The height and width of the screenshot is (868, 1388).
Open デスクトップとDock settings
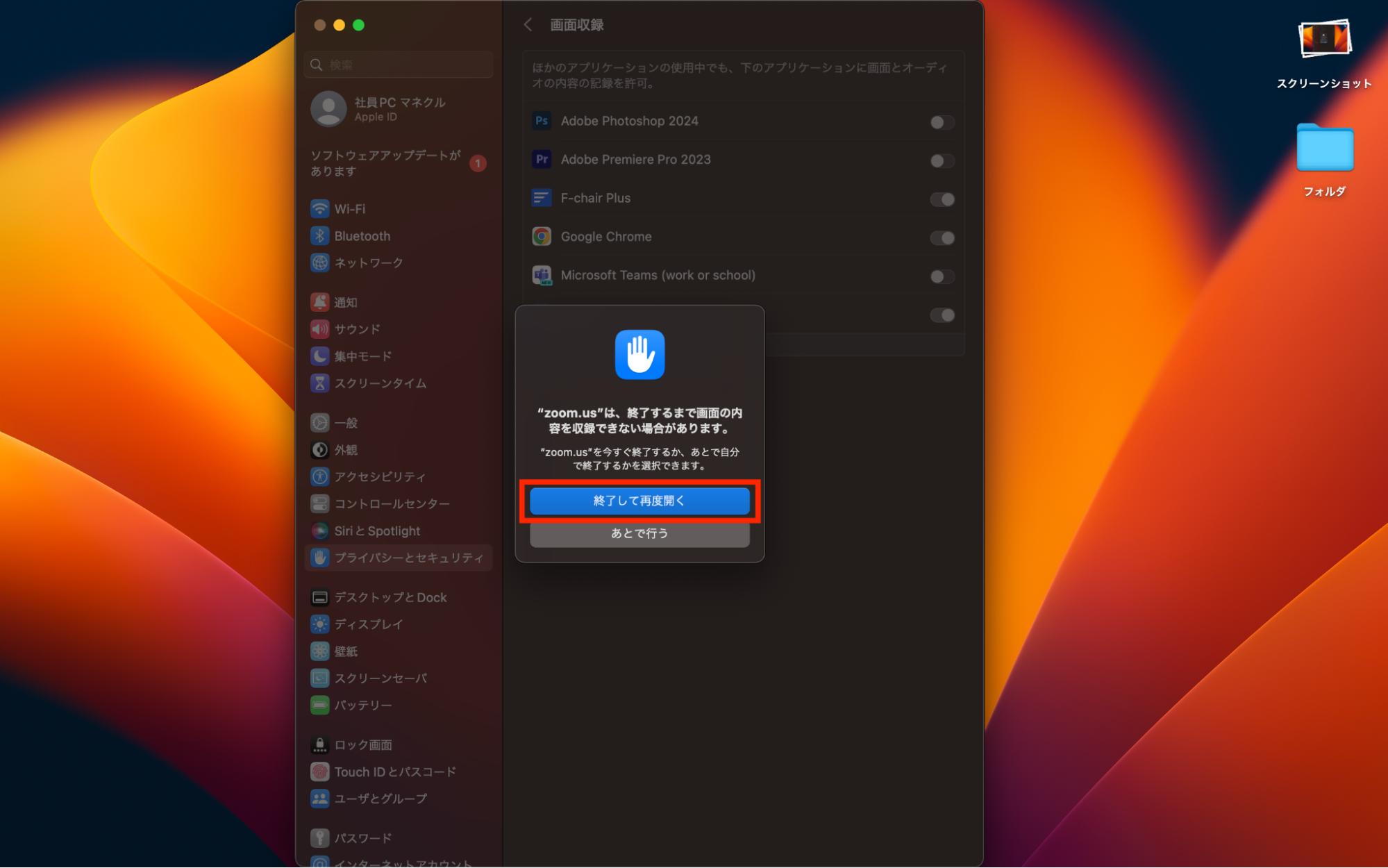coord(390,596)
